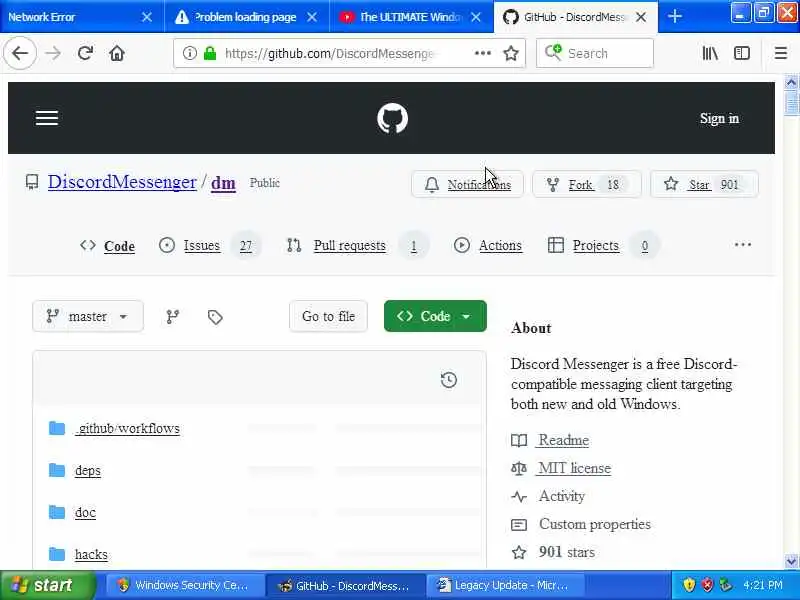Screen dimensions: 800x600
Task: Fork the repository with Fork button
Action: (x=587, y=184)
